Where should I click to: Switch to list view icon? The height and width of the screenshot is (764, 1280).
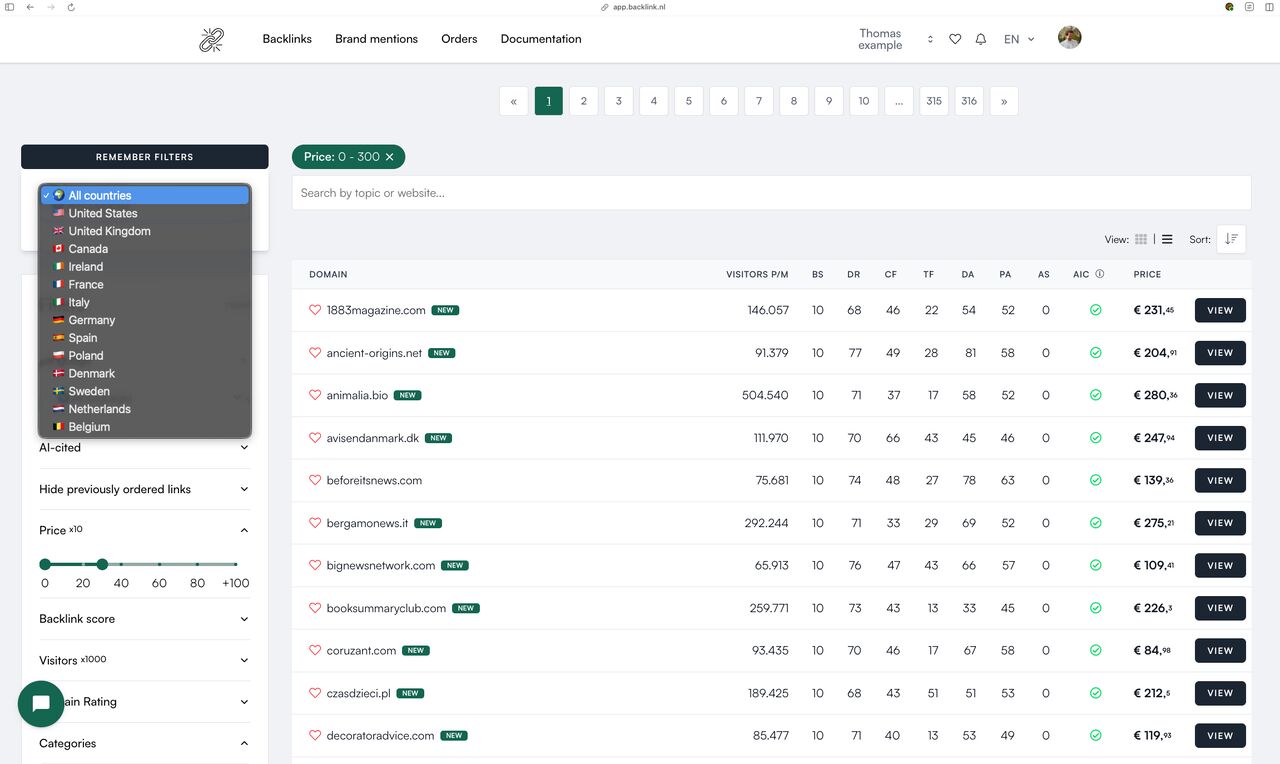pos(1167,239)
